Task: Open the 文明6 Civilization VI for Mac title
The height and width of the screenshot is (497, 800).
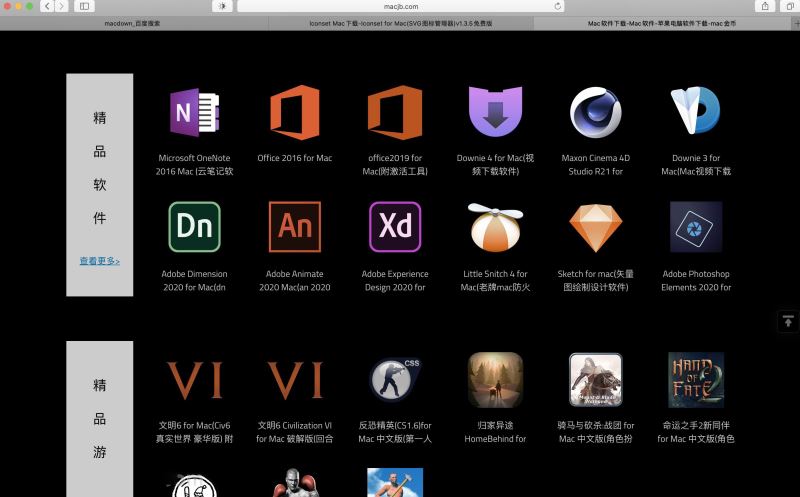Action: 295,432
